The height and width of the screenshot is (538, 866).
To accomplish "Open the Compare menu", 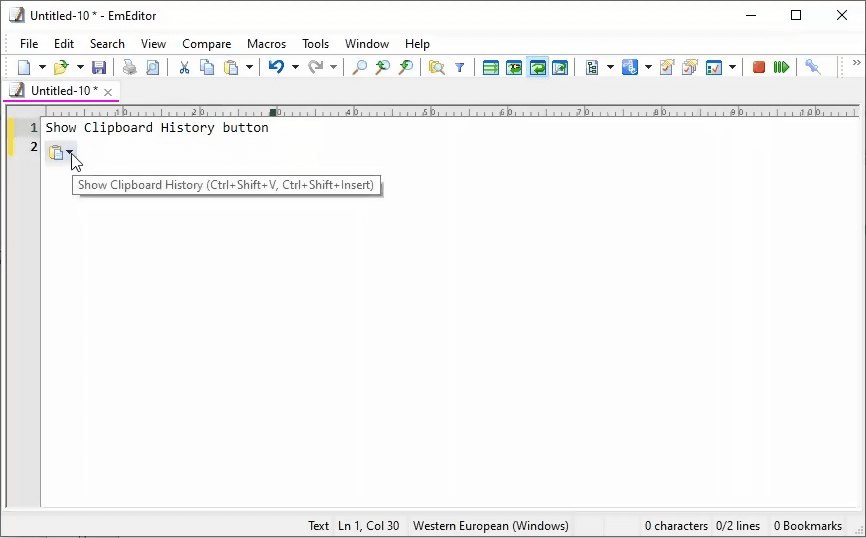I will coord(207,44).
